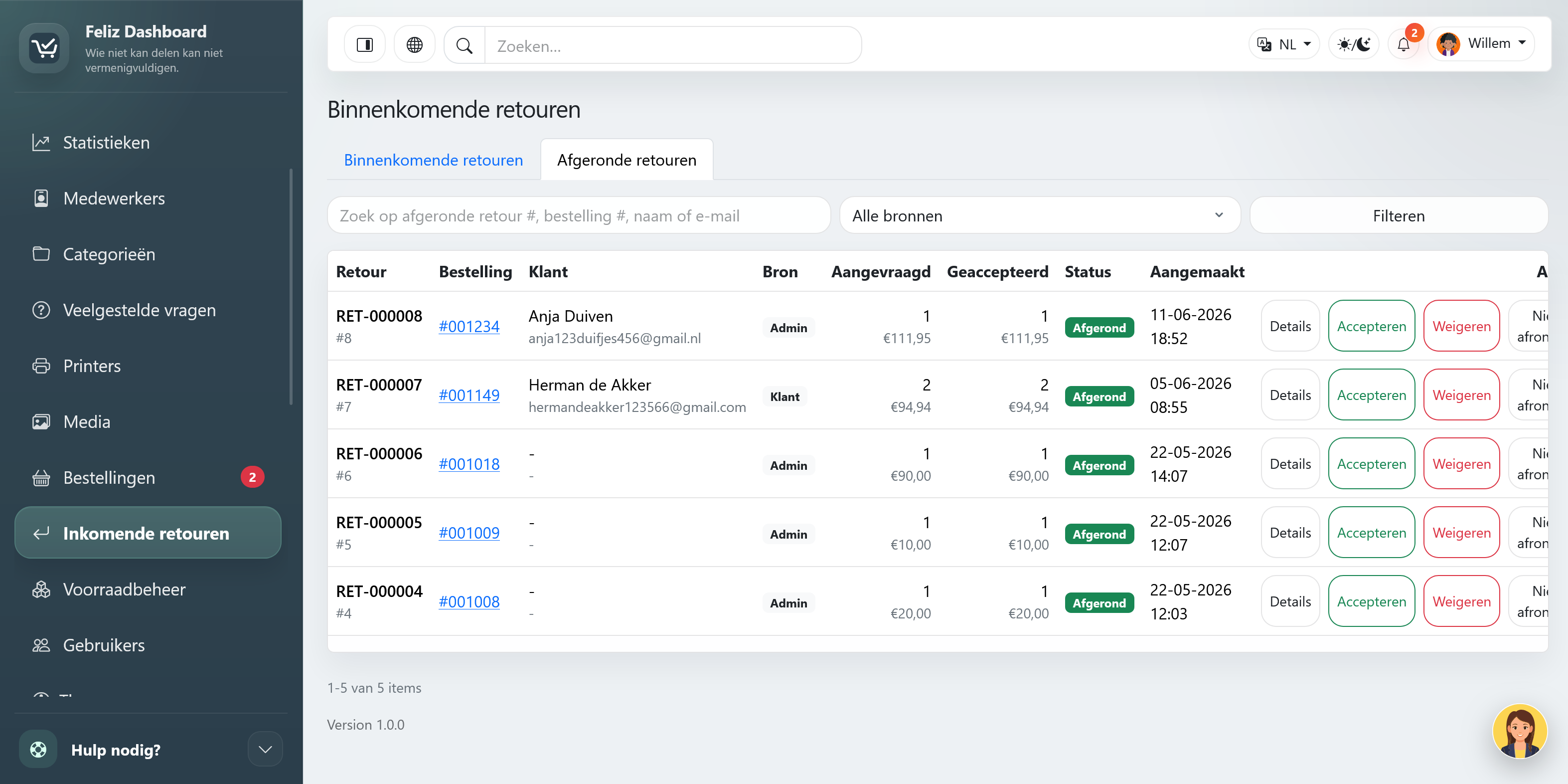The width and height of the screenshot is (1568, 784).
Task: Click Accepteren for RET-000004
Action: [1372, 601]
